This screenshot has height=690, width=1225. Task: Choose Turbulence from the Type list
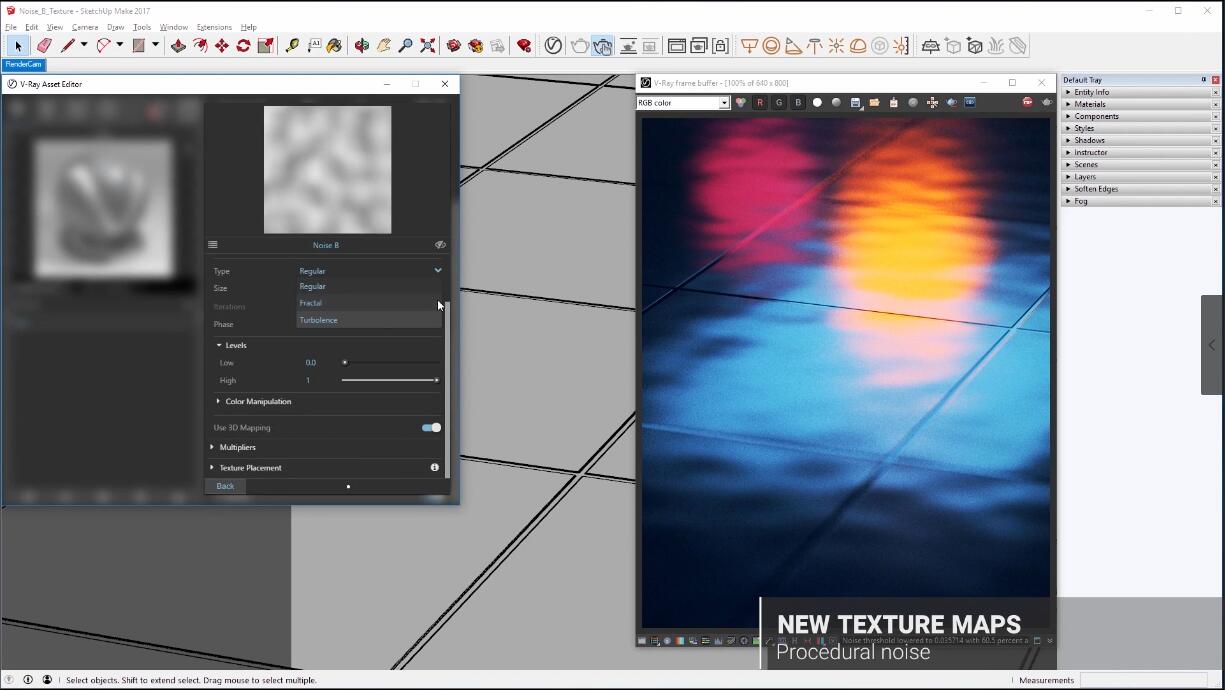(319, 320)
